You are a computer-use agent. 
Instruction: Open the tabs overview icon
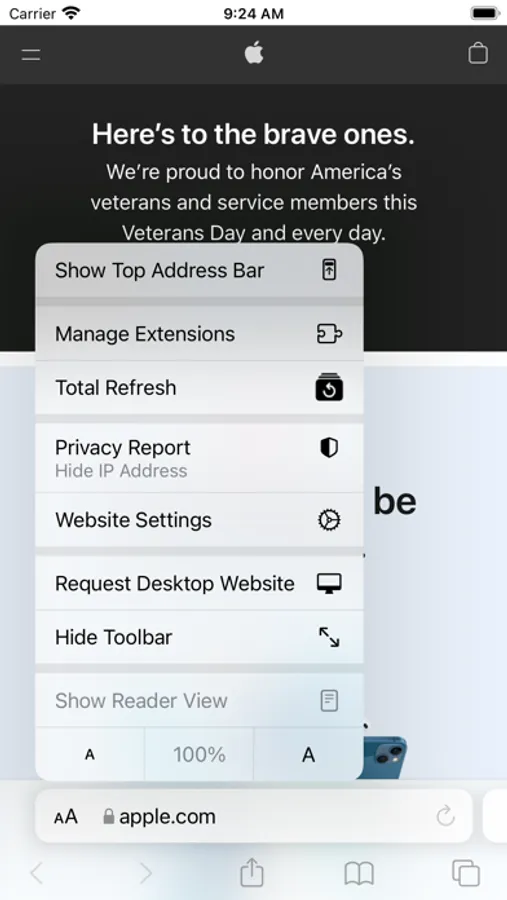point(466,873)
